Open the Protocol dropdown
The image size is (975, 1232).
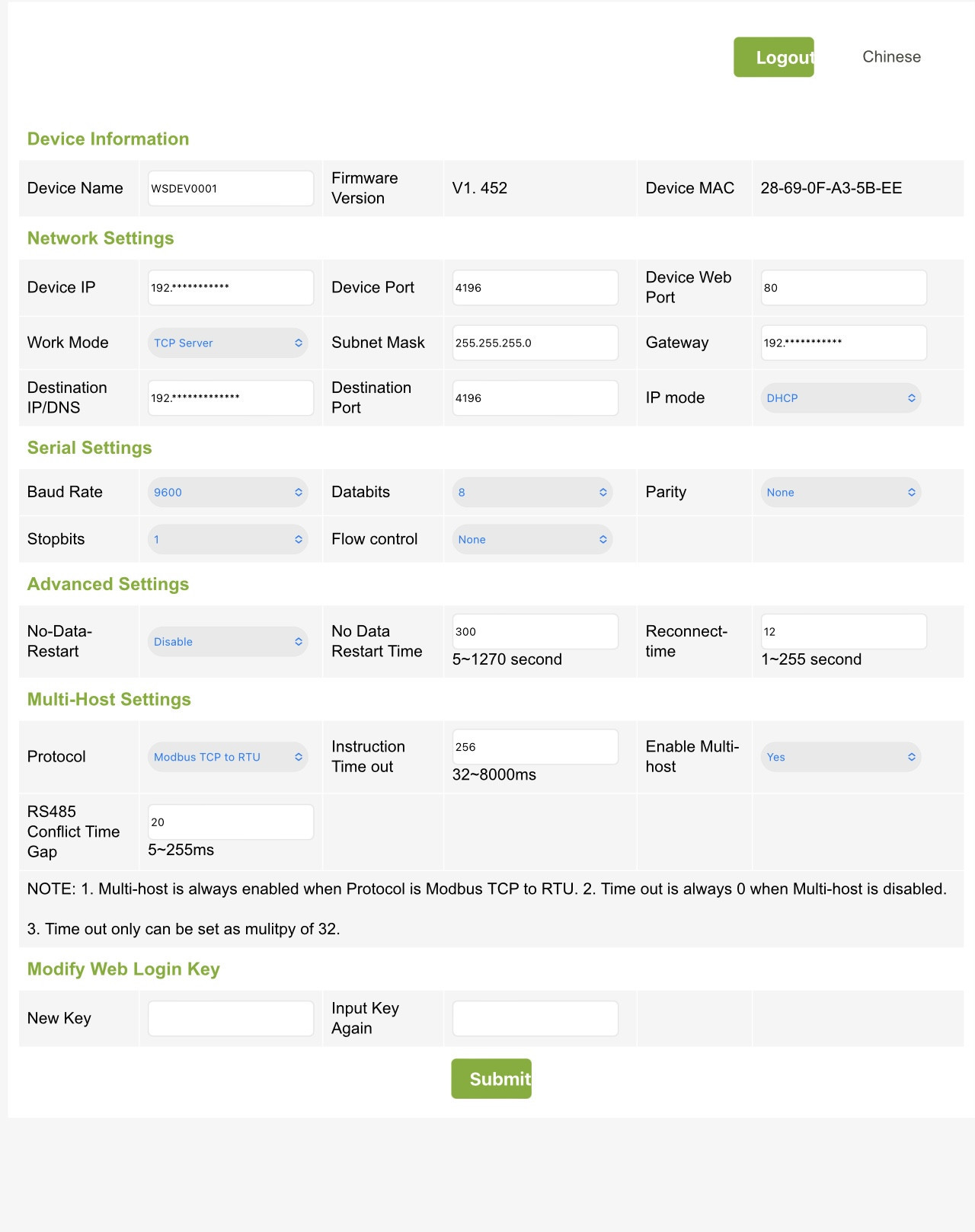(228, 757)
